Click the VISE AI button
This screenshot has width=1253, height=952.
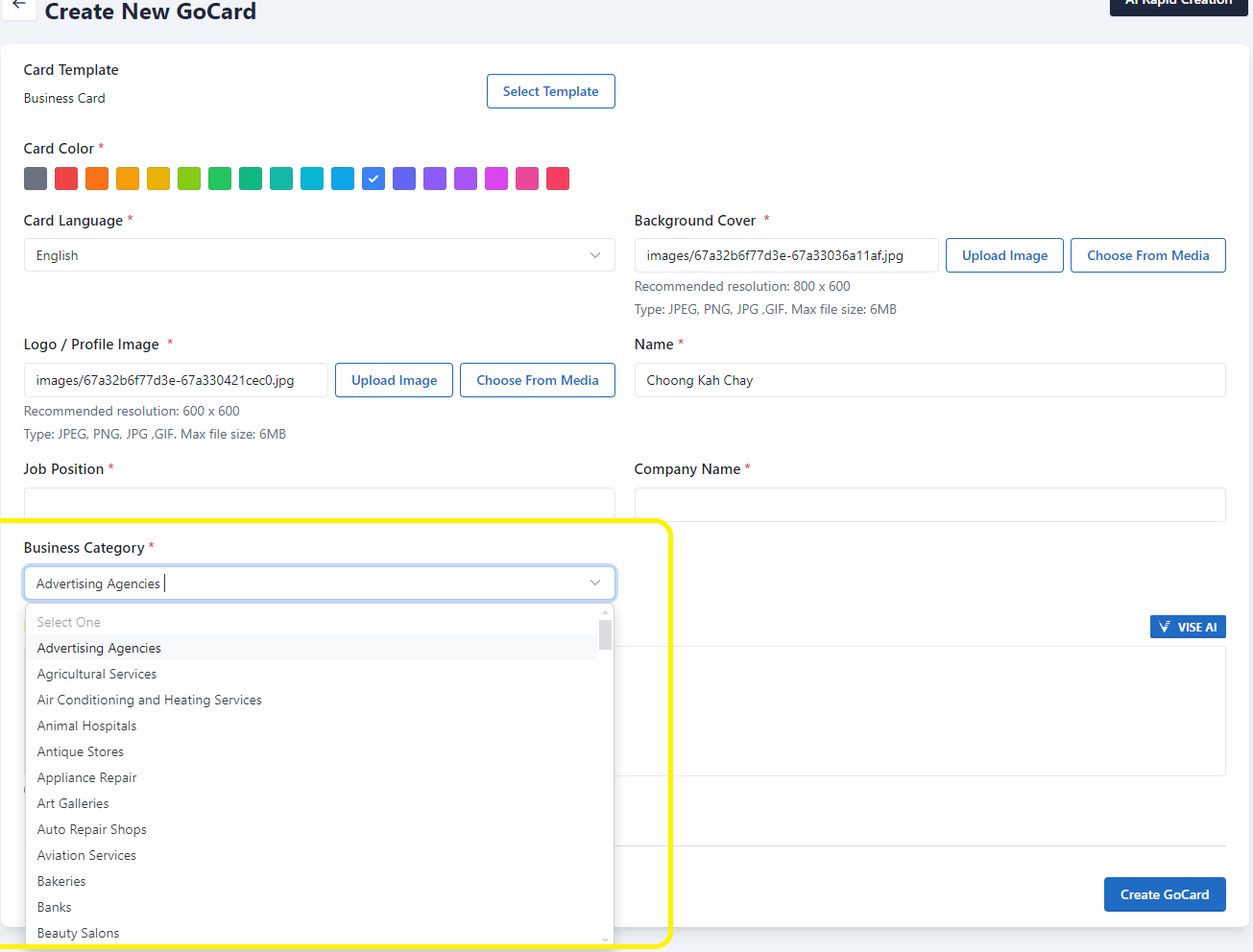1187,627
